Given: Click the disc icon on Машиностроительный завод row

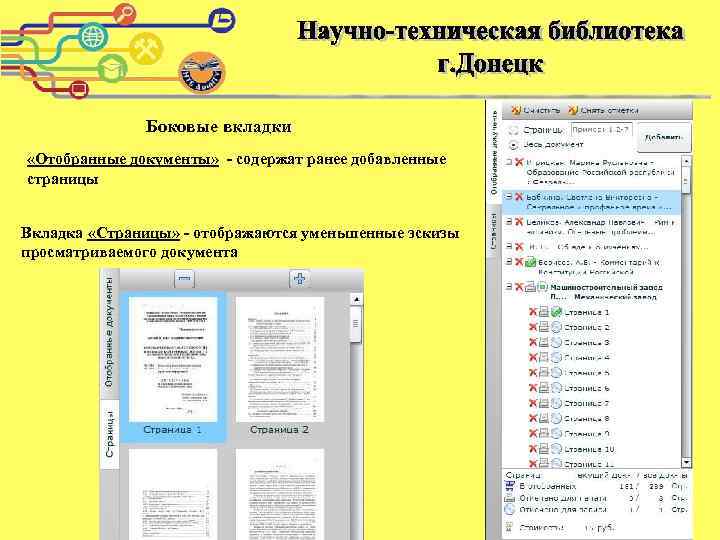Looking at the screenshot, I should pos(542,287).
